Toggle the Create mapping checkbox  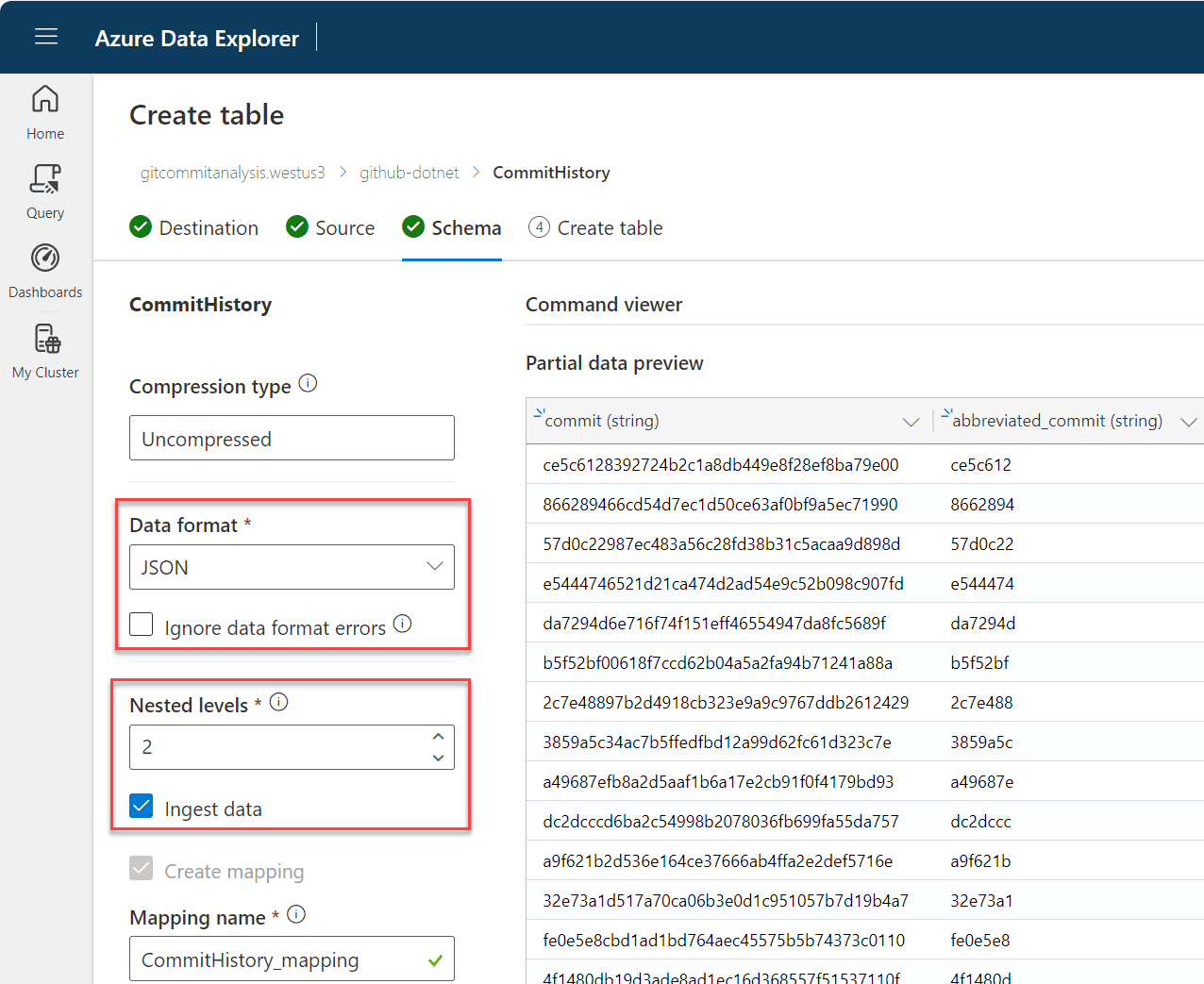click(141, 870)
